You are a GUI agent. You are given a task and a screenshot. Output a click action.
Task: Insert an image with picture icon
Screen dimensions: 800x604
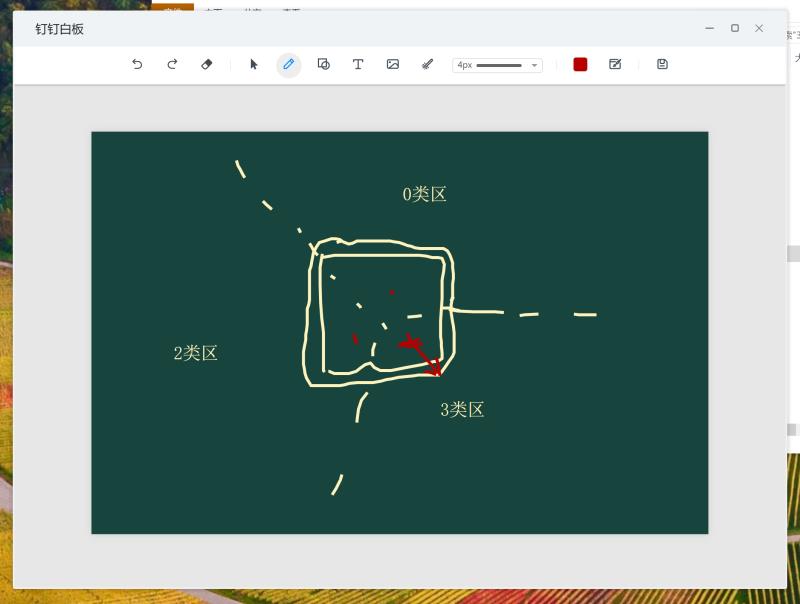coord(393,64)
